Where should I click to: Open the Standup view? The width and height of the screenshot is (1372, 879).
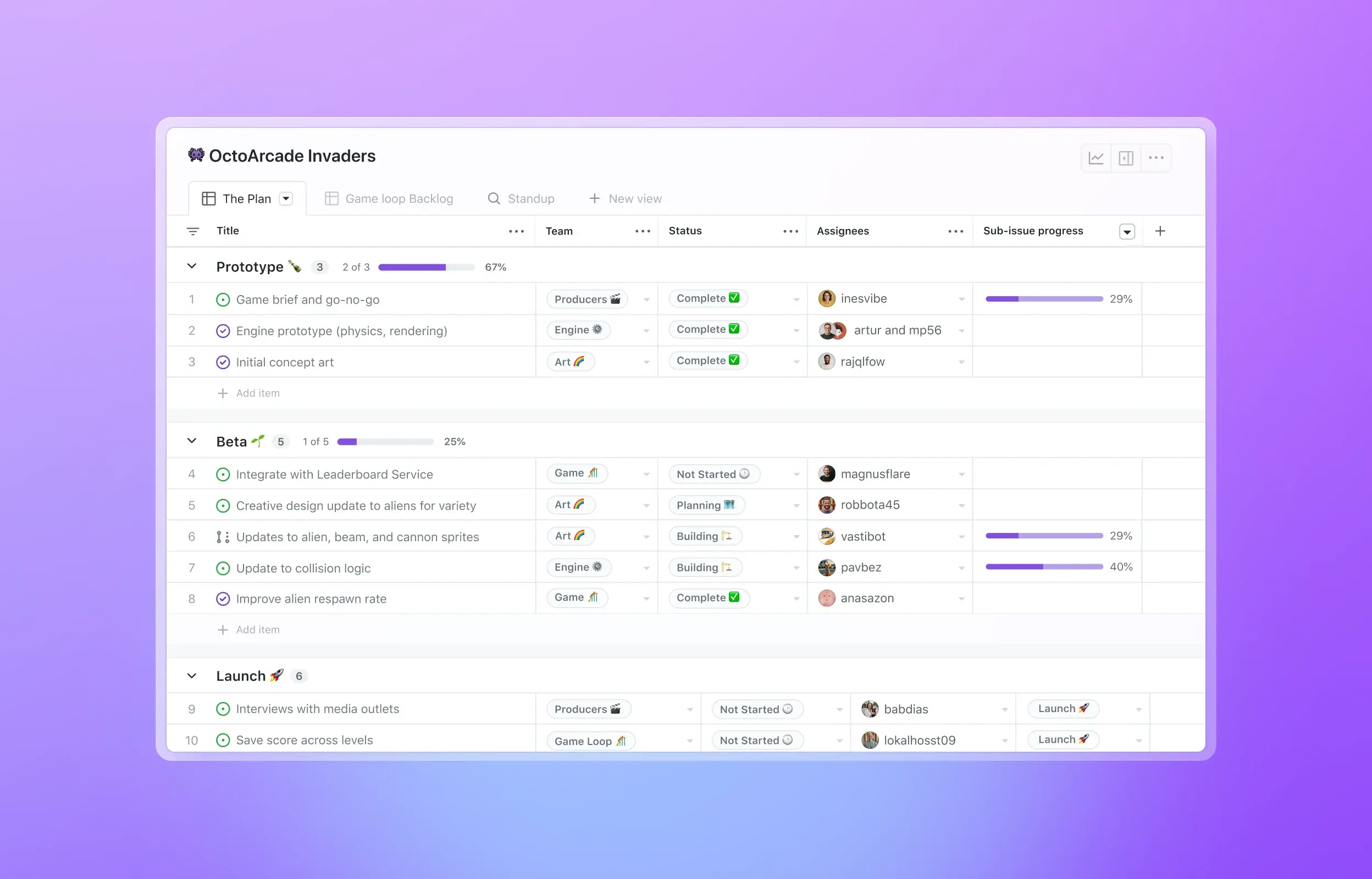click(x=530, y=198)
